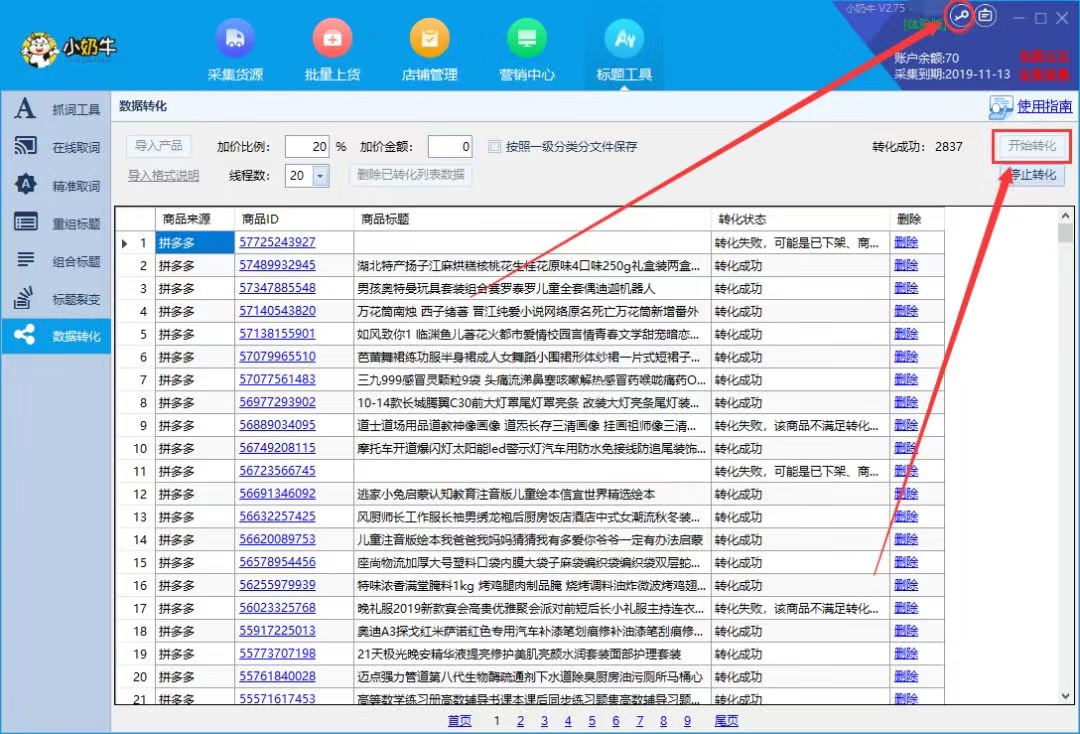Click 删除 for product 56889034095
Viewport: 1080px width, 734px height.
point(906,426)
